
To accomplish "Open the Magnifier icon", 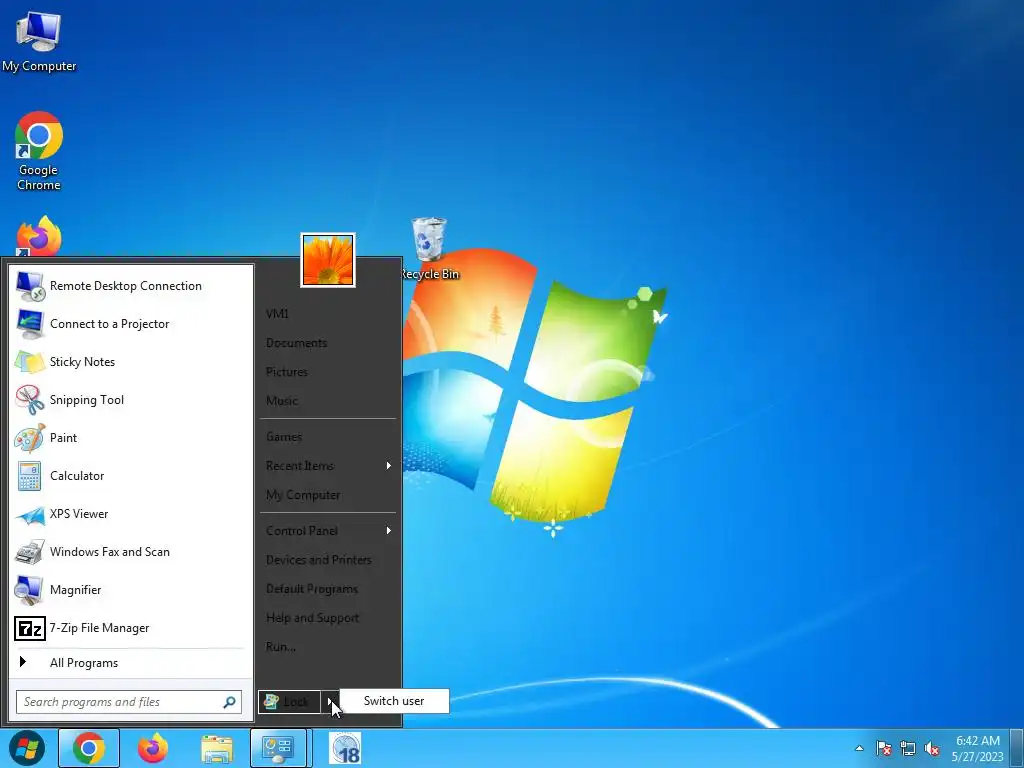I will point(30,590).
